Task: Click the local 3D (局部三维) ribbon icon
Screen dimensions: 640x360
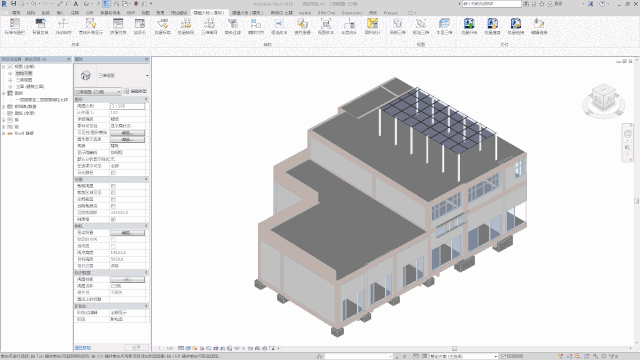Action: click(x=398, y=24)
